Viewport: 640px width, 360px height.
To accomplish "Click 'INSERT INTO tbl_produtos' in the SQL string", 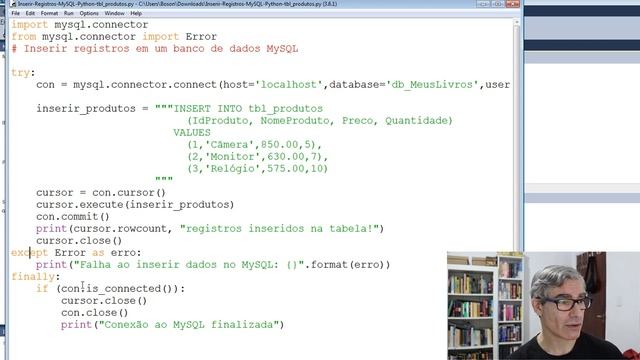I will [248, 109].
